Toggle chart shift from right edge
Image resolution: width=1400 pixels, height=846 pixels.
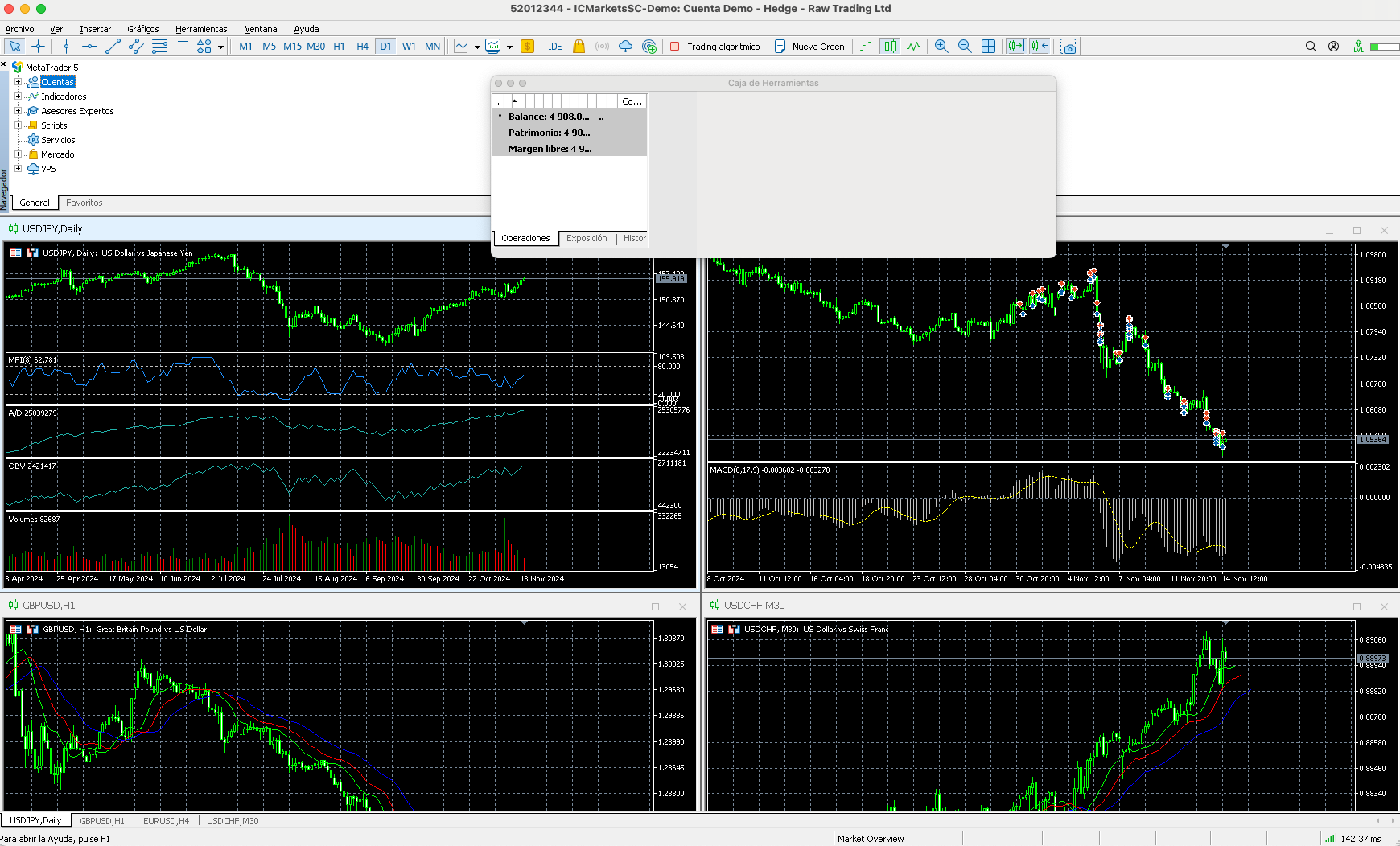pyautogui.click(x=1040, y=46)
